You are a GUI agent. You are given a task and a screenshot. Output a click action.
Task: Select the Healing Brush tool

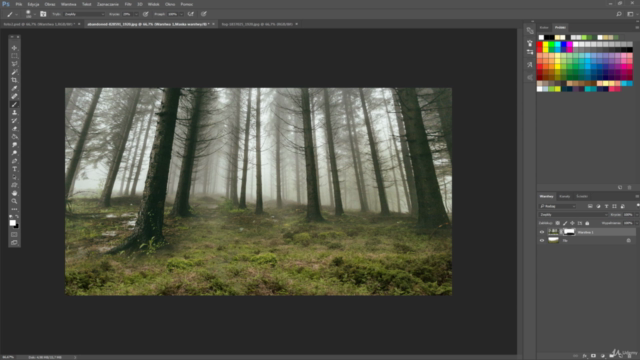tap(14, 96)
